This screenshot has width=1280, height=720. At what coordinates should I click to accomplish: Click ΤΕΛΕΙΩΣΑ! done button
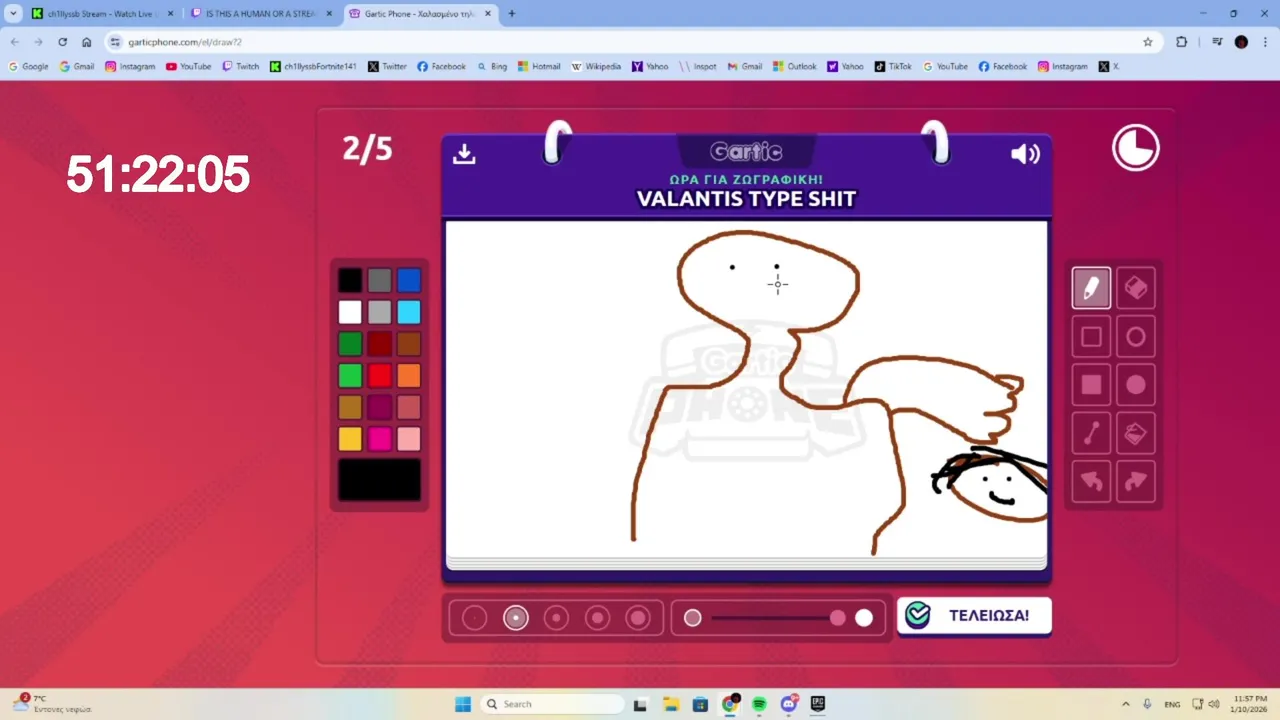(x=974, y=616)
